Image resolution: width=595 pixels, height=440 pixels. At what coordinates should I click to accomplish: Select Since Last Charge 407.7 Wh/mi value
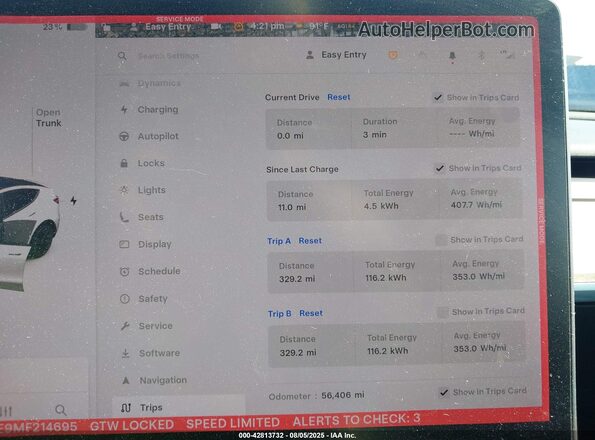(x=476, y=204)
